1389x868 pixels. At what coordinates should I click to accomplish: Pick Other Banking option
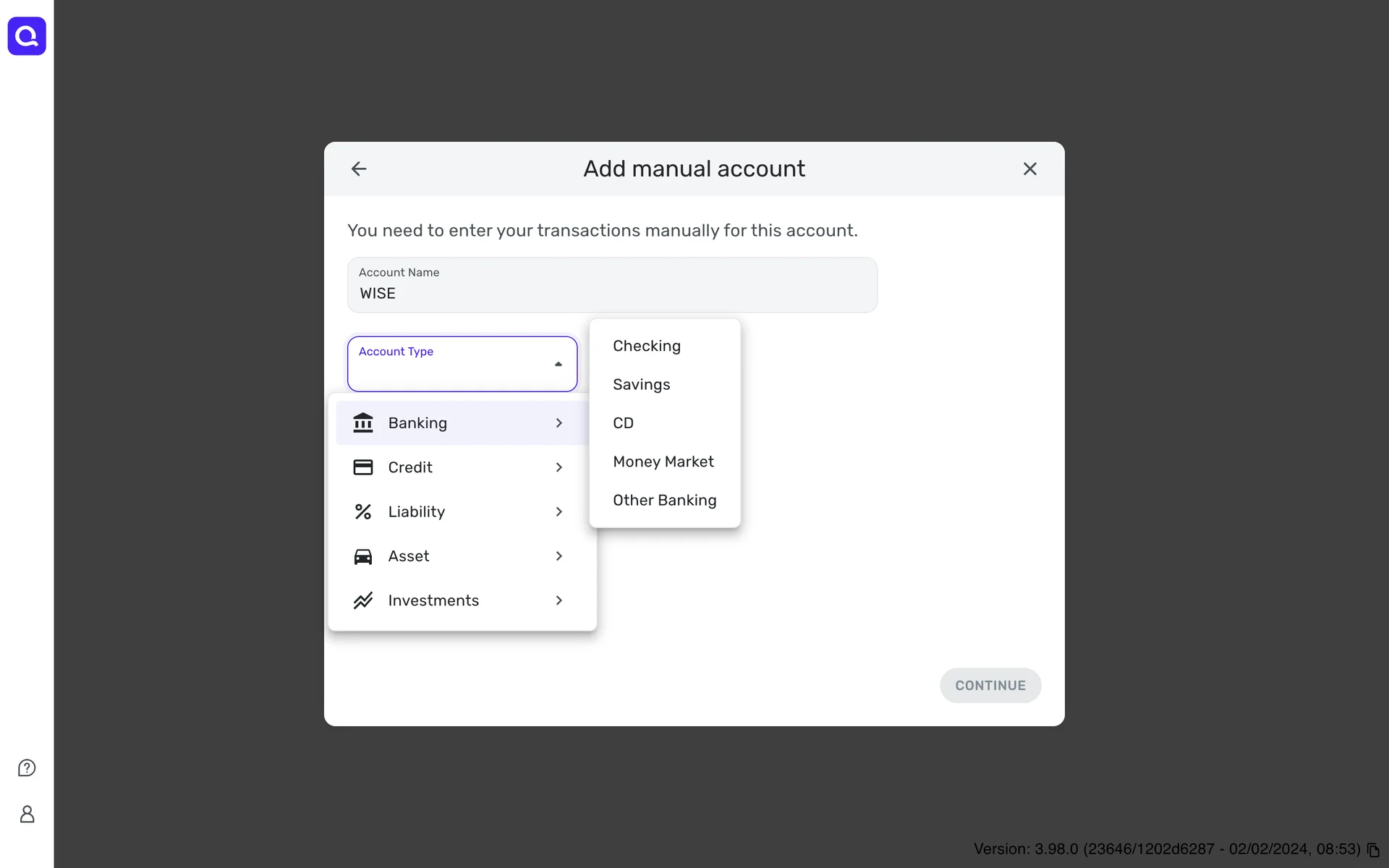(x=665, y=501)
